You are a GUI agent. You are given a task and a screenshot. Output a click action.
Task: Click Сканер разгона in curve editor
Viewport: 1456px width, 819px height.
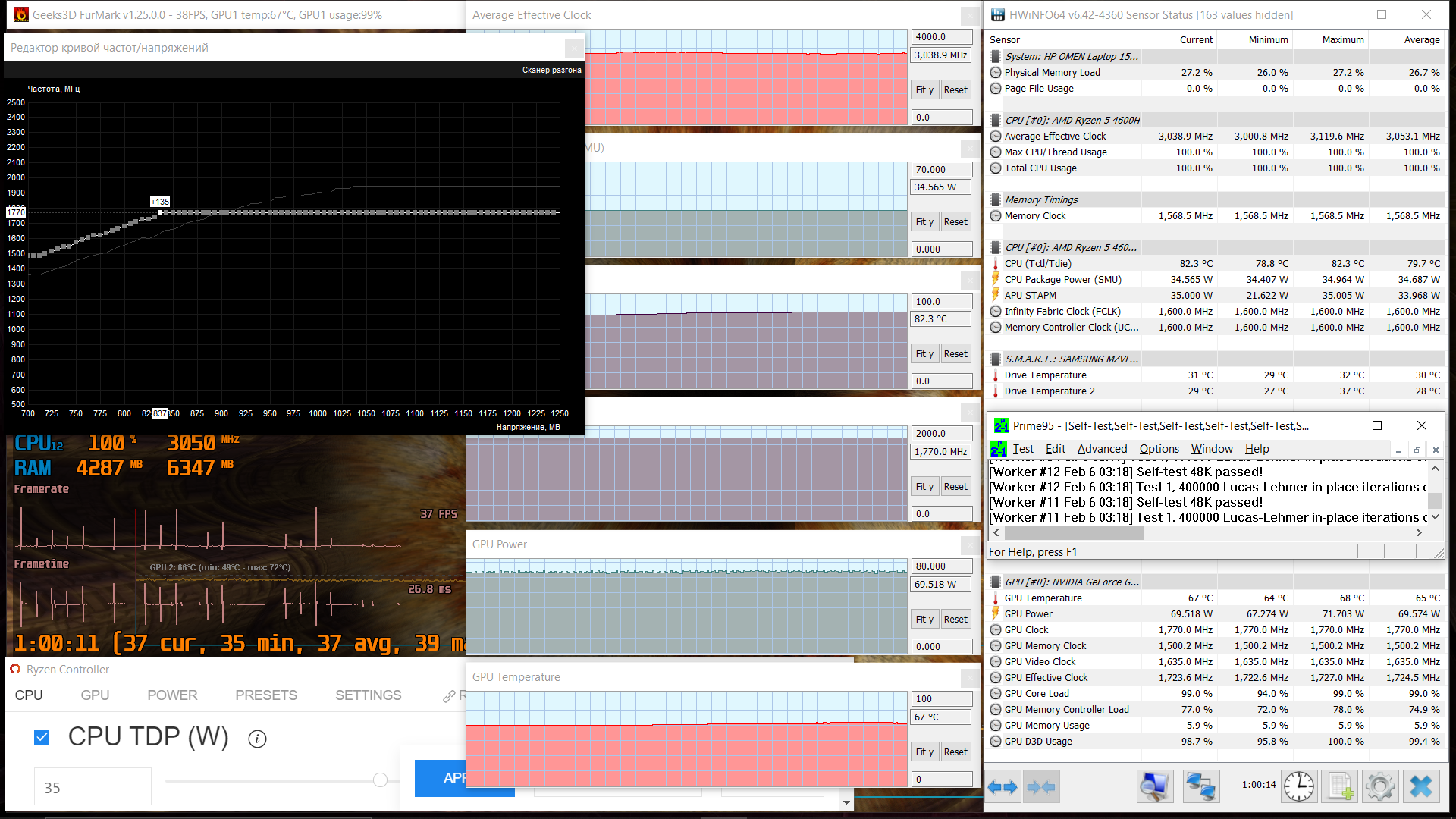tap(551, 70)
